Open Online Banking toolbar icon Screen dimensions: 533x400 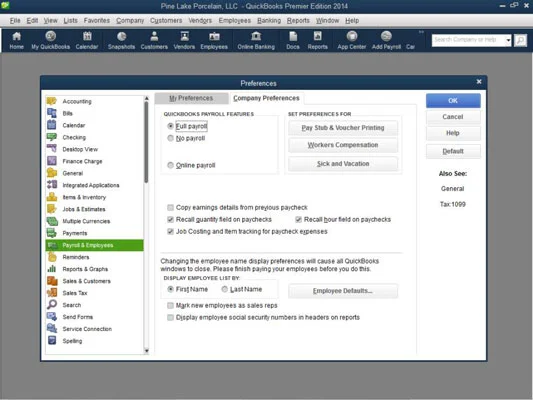point(256,40)
